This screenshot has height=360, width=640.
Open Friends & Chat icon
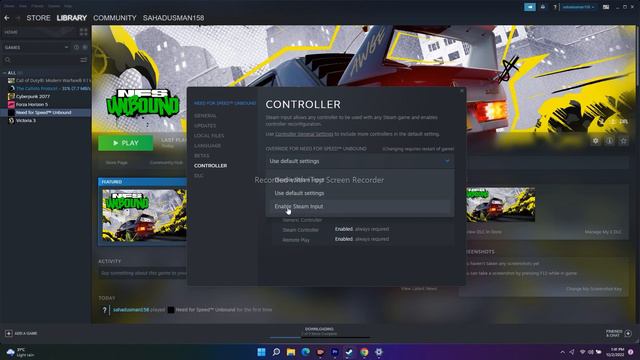[628, 333]
